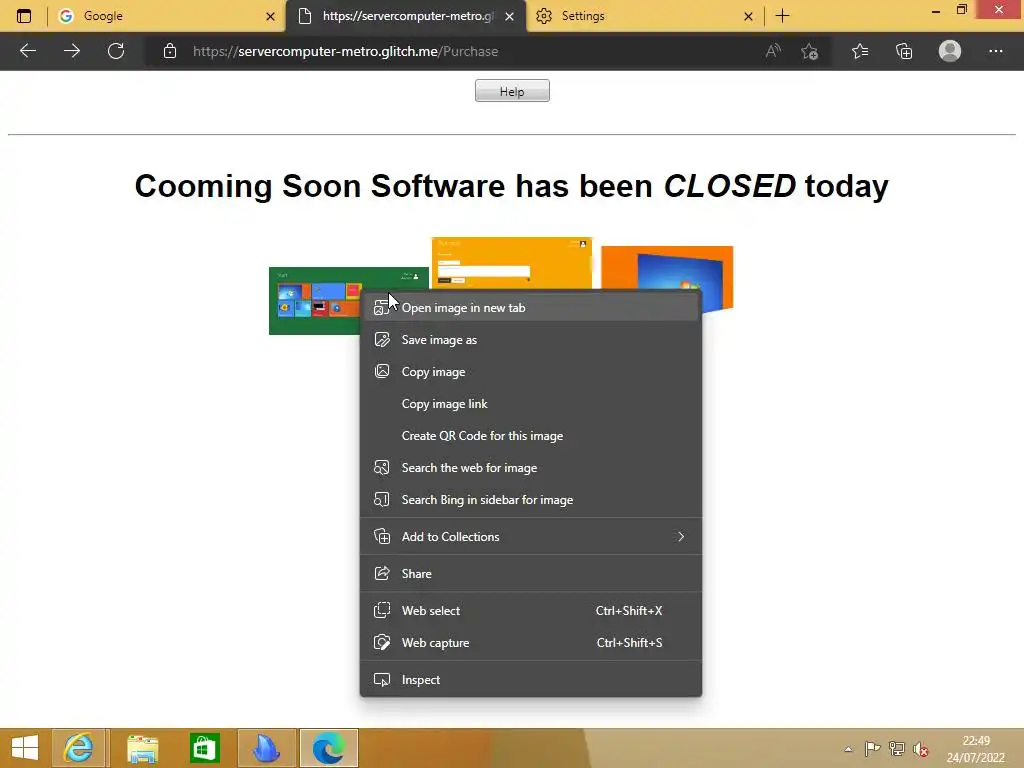Choose Open image in new tab
The width and height of the screenshot is (1024, 768).
pyautogui.click(x=530, y=308)
